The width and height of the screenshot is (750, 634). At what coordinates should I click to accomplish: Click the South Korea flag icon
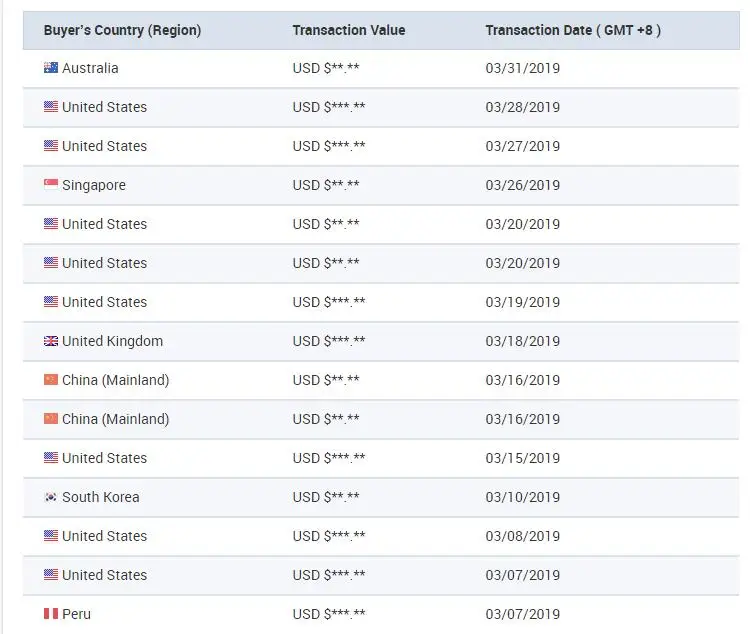51,497
